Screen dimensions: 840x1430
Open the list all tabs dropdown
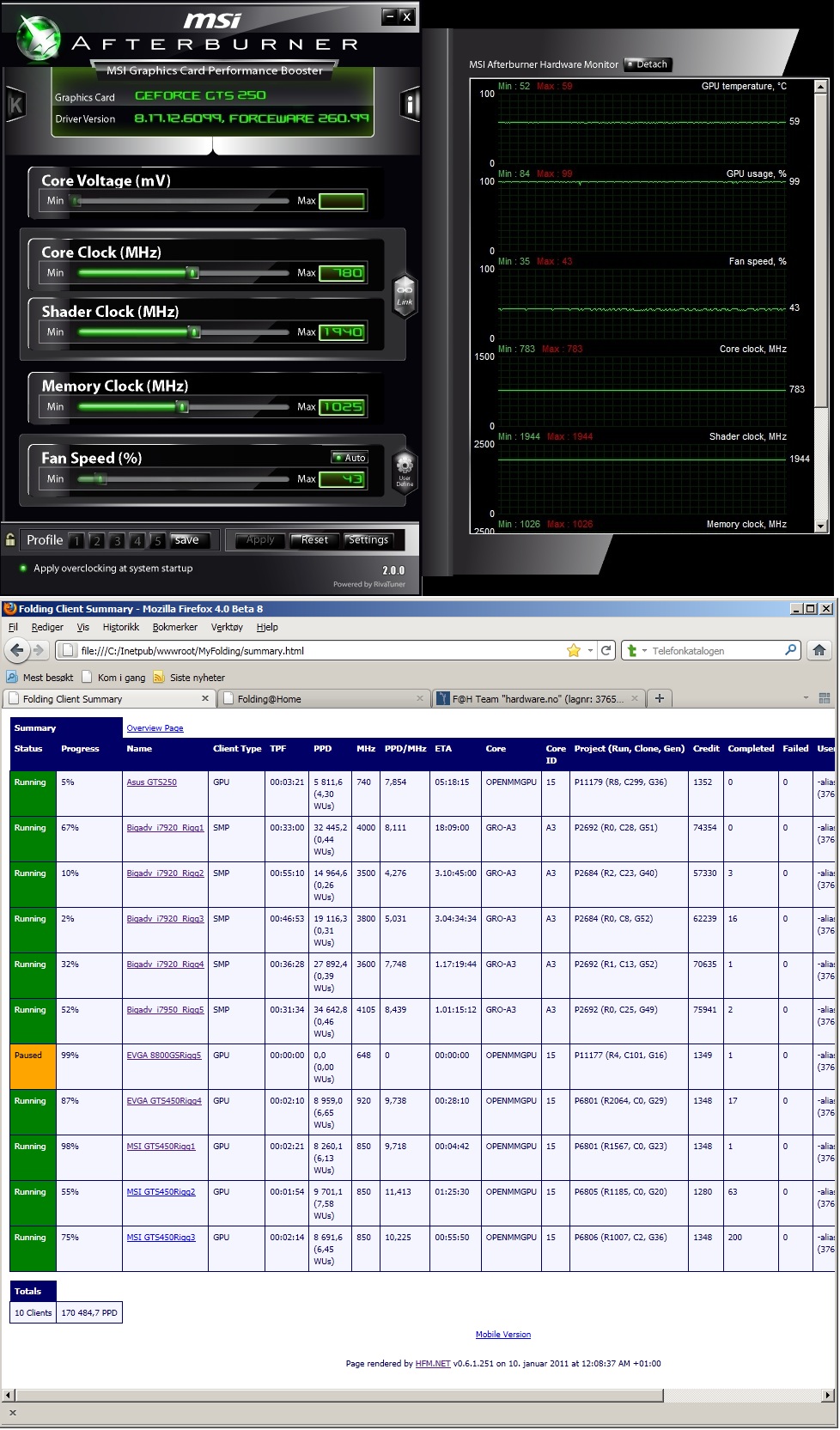point(806,698)
